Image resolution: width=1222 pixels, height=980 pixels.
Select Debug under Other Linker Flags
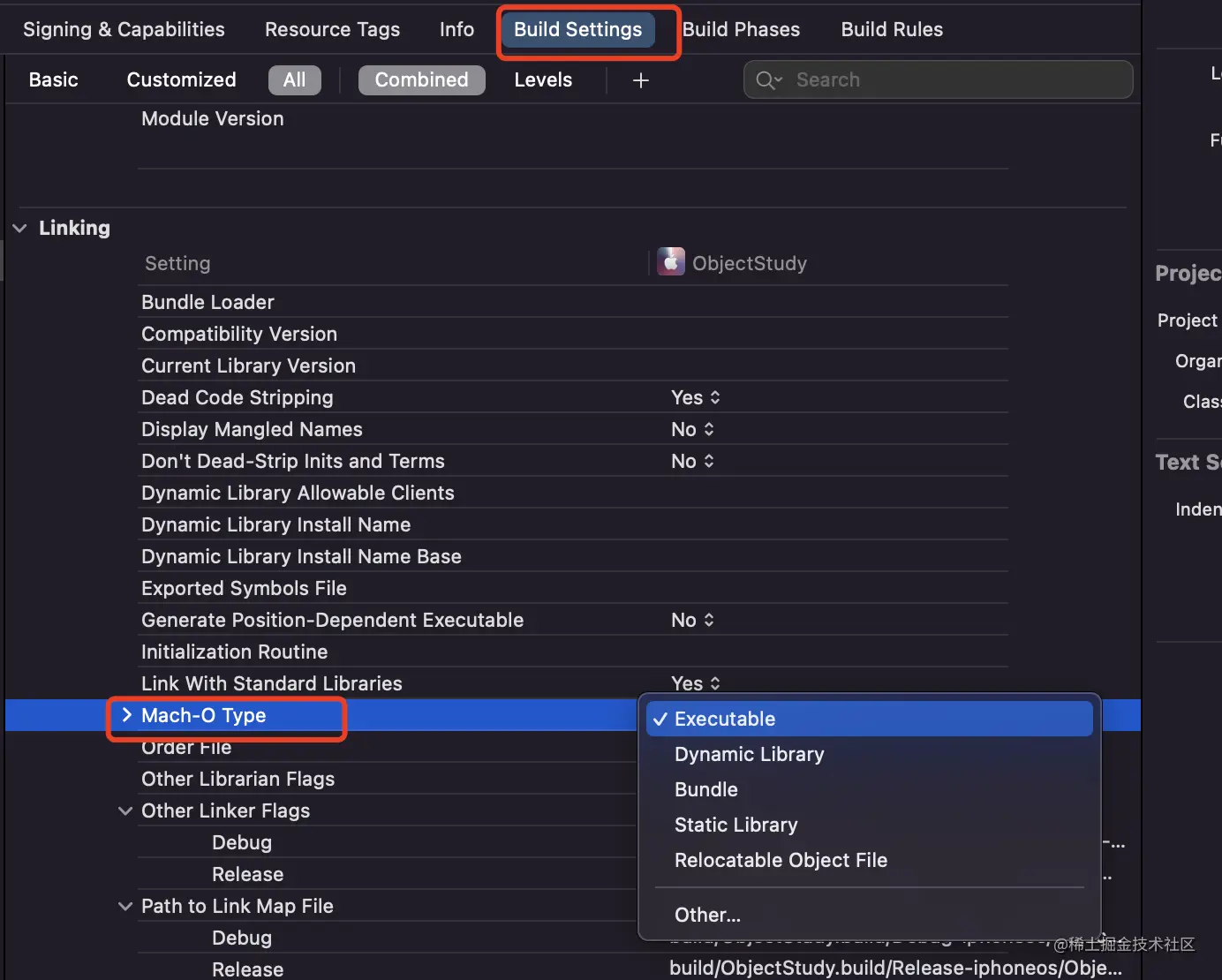coord(242,842)
